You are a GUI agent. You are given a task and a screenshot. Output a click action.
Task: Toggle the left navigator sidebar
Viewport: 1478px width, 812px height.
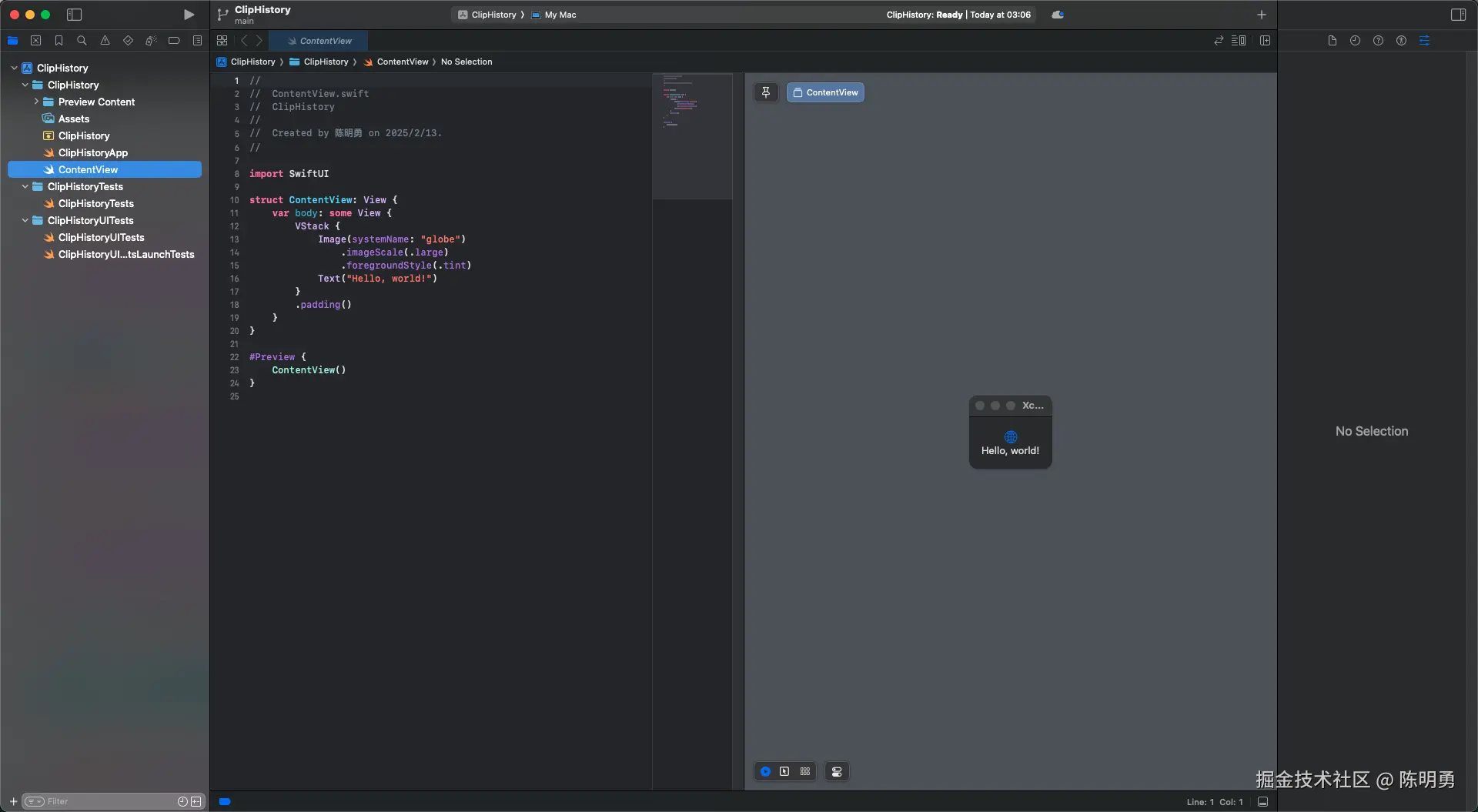coord(74,15)
